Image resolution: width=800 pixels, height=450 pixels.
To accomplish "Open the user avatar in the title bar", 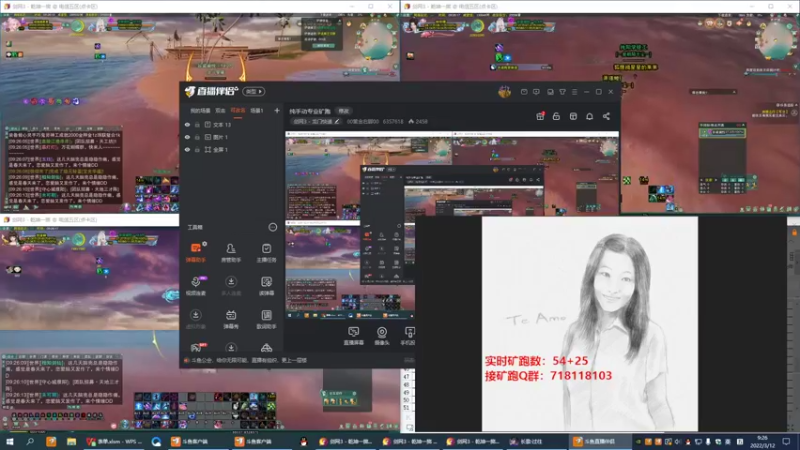I will (505, 92).
